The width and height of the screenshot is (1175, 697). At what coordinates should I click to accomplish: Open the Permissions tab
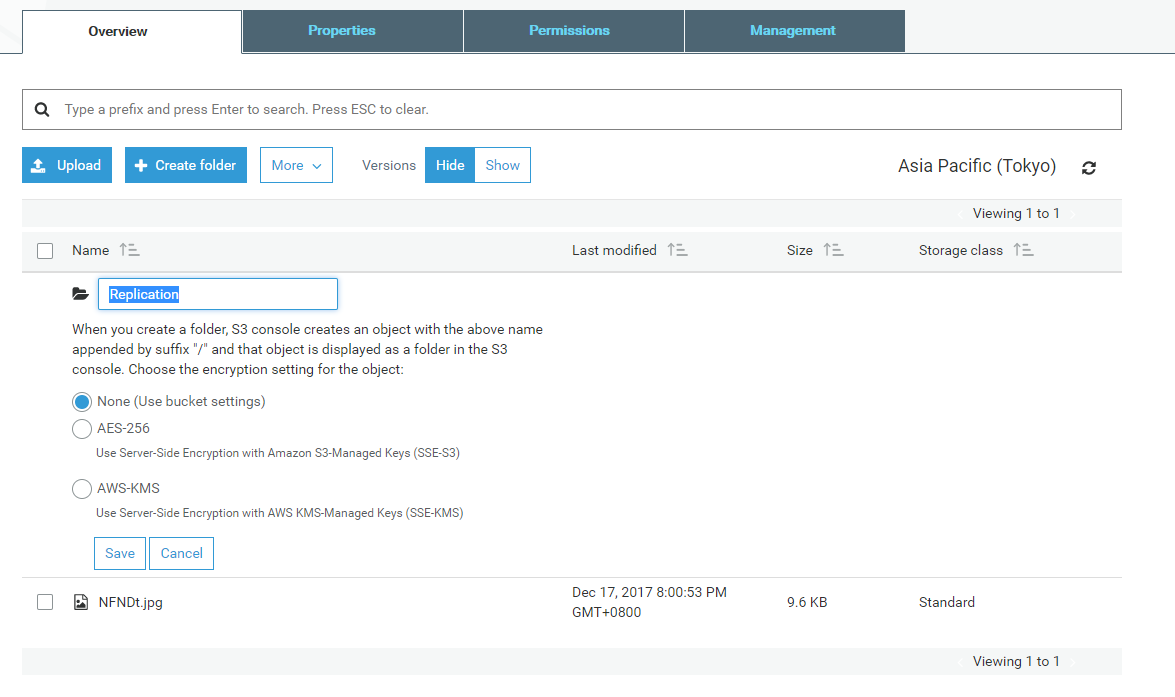pos(569,31)
